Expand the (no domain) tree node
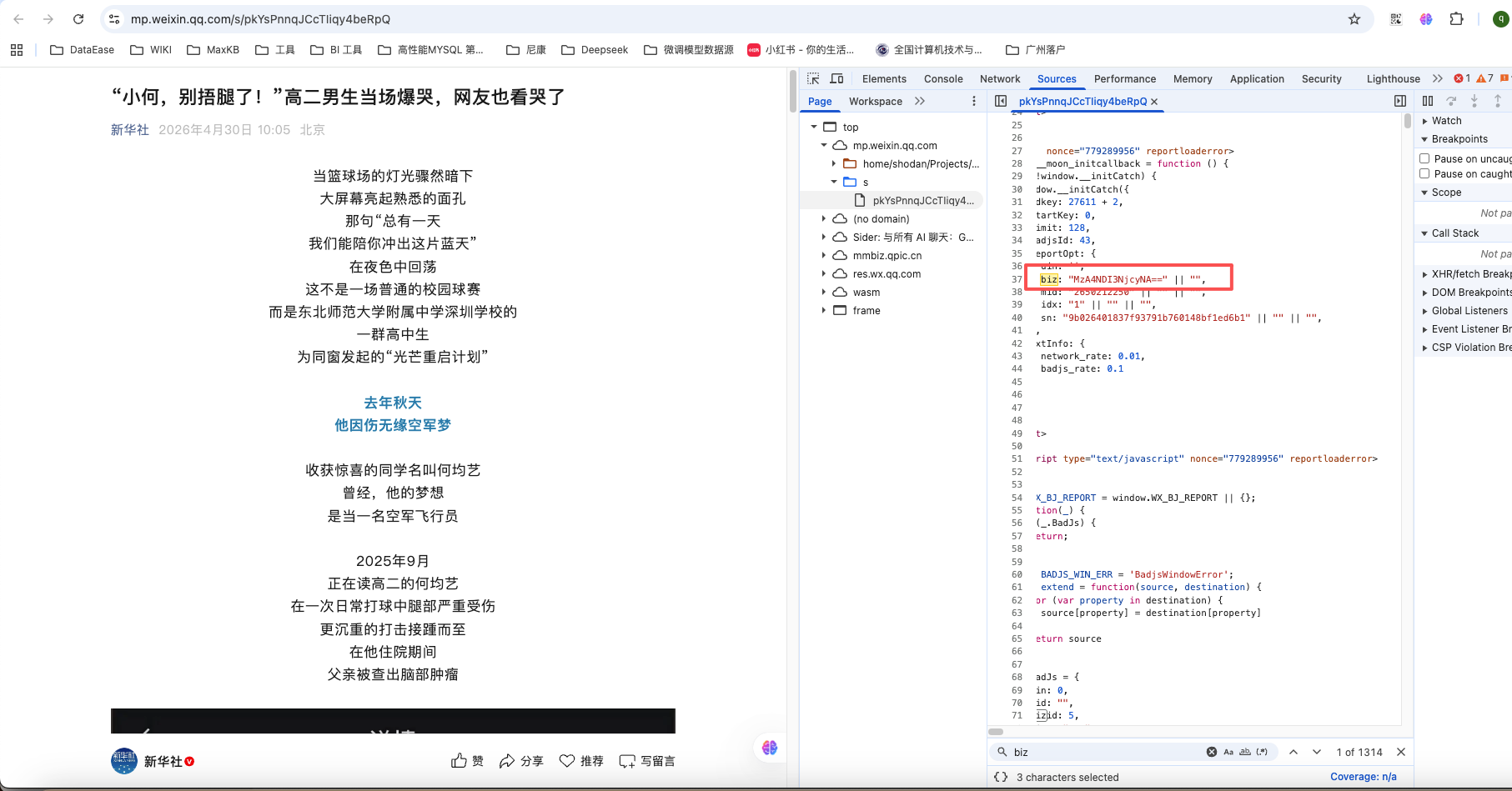Image resolution: width=1512 pixels, height=791 pixels. 824,218
